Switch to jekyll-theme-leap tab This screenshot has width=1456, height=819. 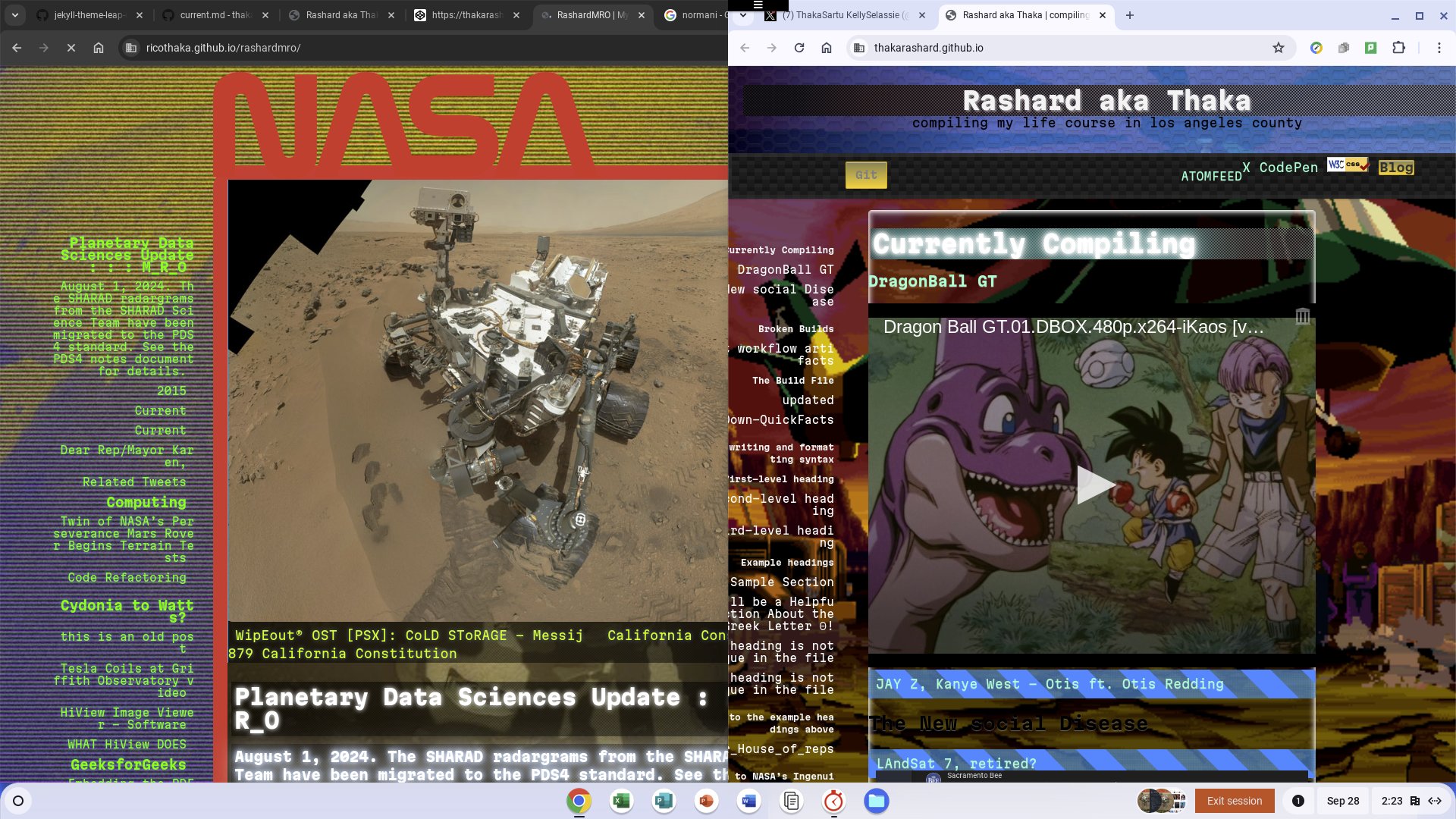89,14
